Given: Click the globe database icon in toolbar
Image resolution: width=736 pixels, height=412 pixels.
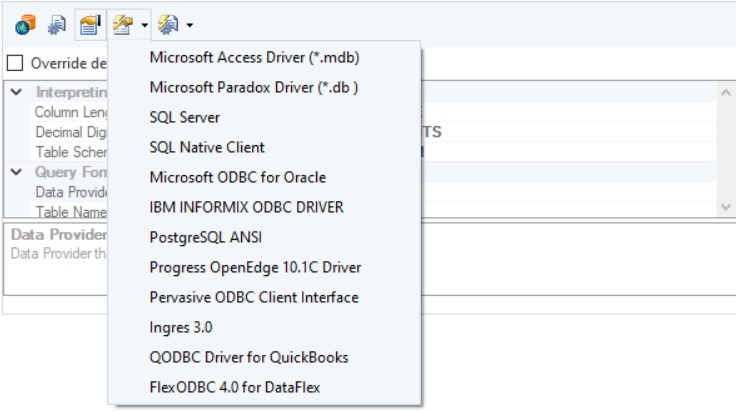Looking at the screenshot, I should click(x=25, y=23).
